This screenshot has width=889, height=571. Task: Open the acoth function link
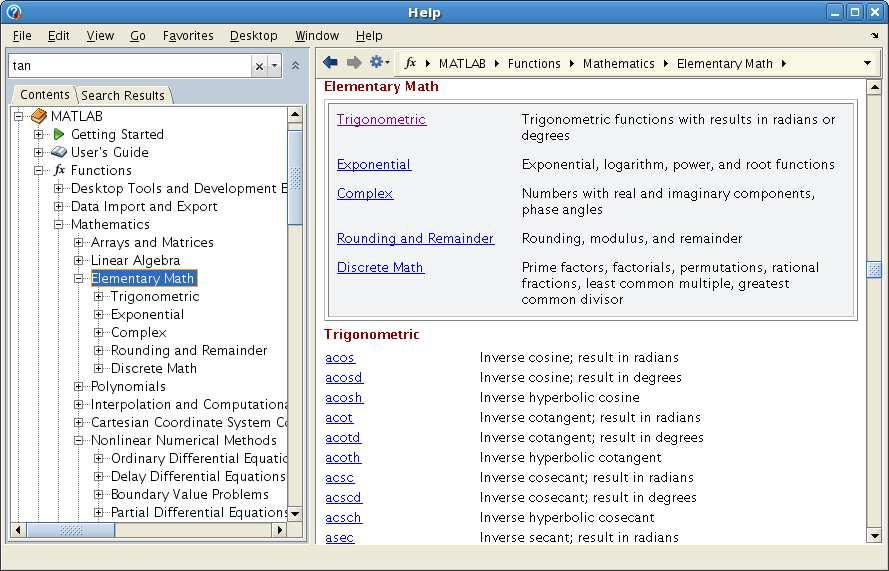343,458
